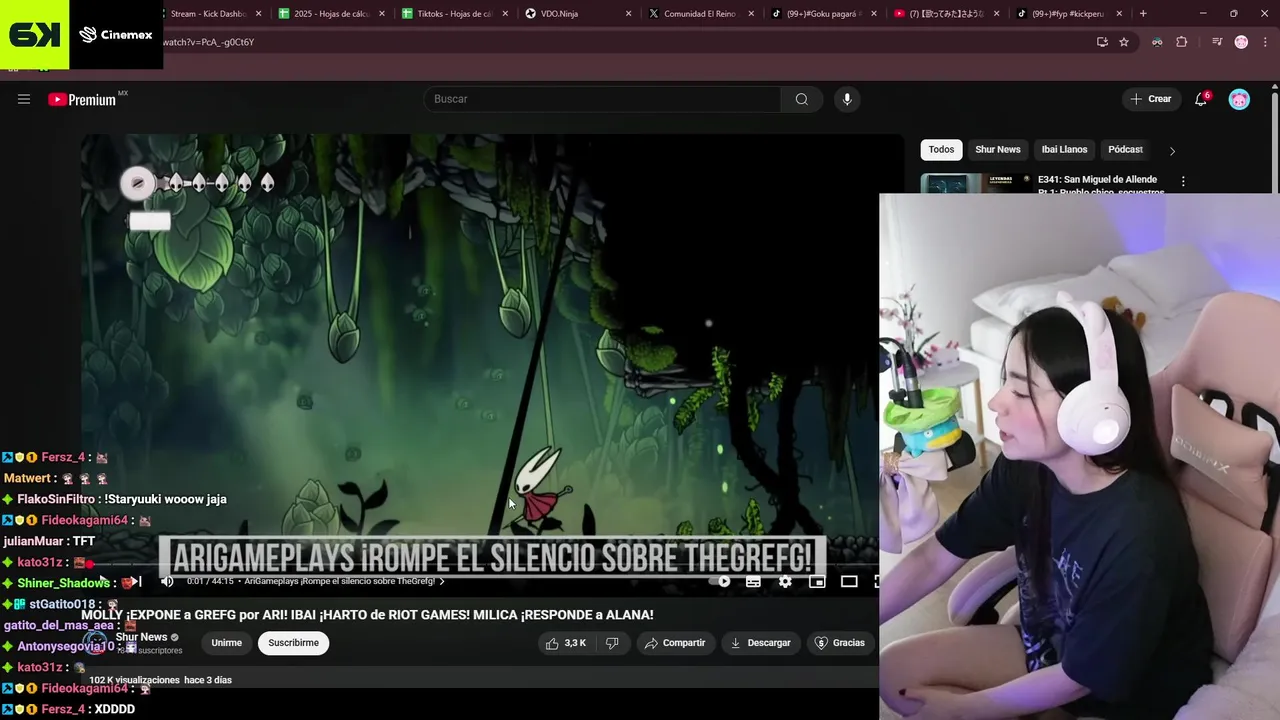This screenshot has width=1280, height=720.
Task: Click the Gracias button
Action: pyautogui.click(x=840, y=643)
